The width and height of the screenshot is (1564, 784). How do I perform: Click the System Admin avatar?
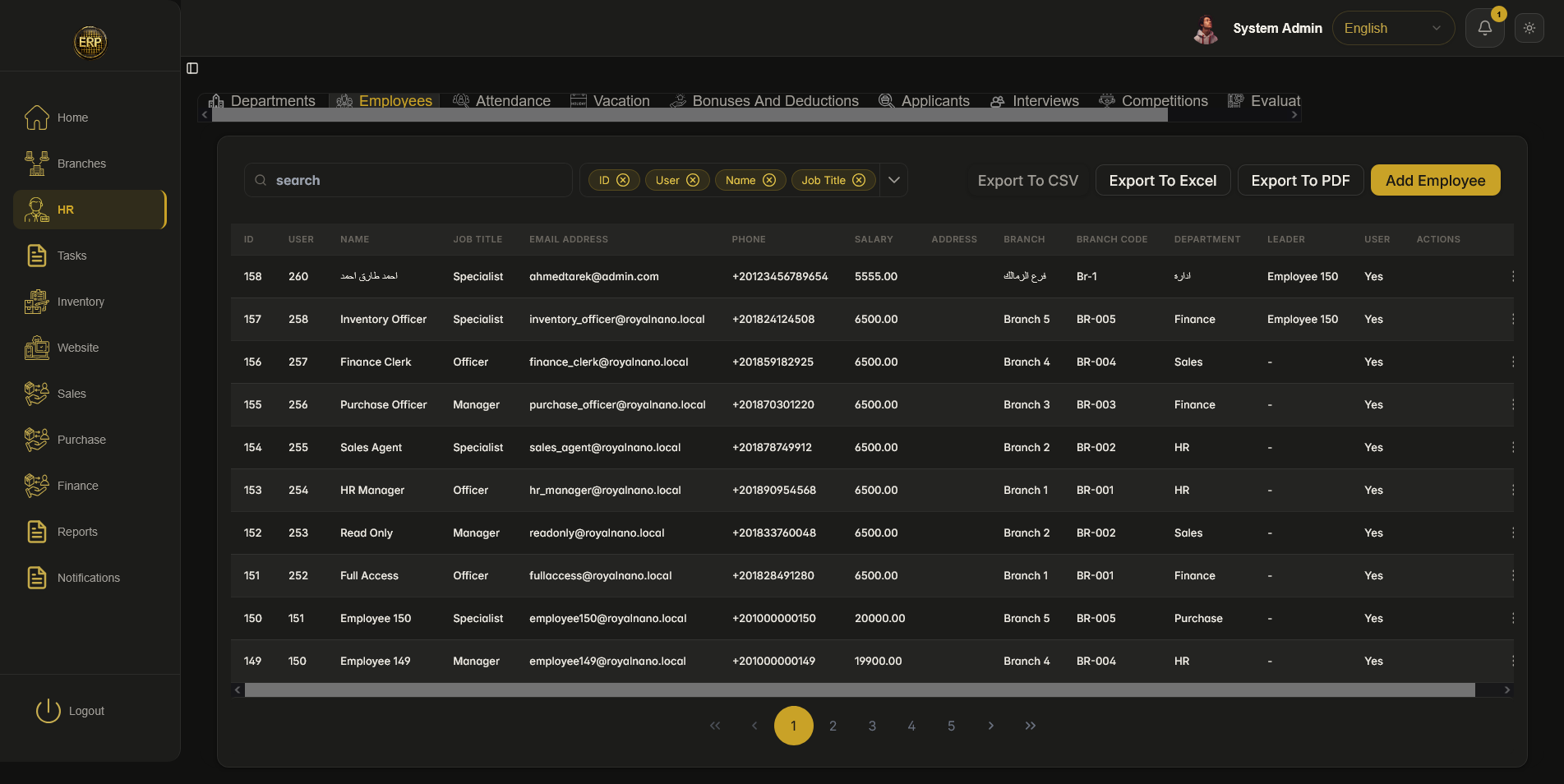1206,29
